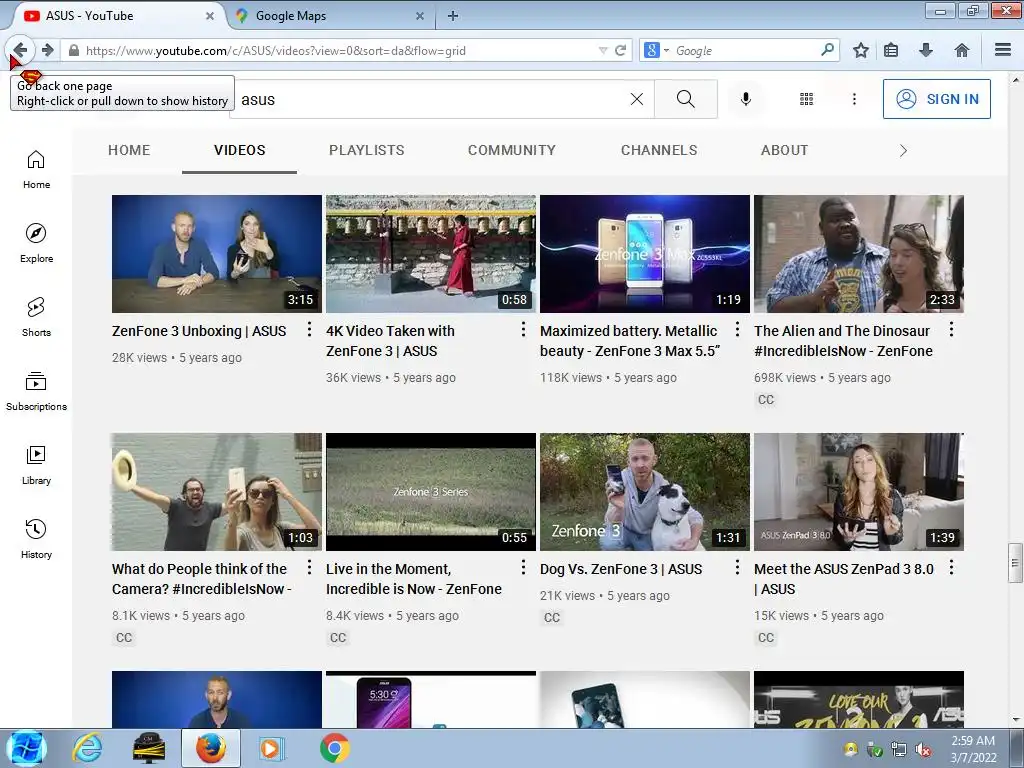Open options for What do People think video

(310, 568)
